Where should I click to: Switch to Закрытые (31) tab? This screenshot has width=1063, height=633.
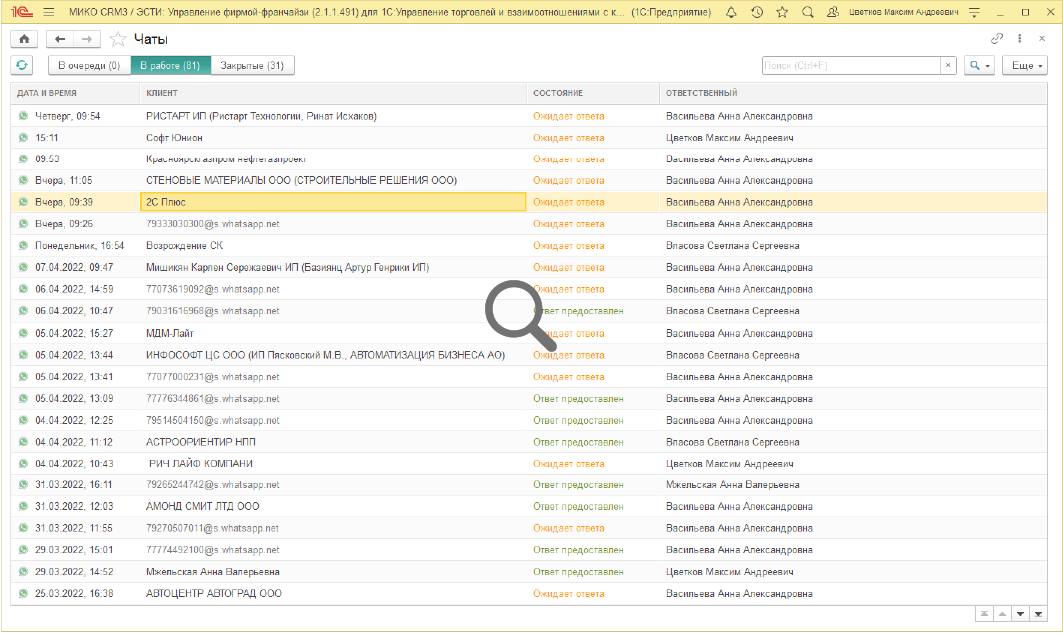(x=252, y=66)
